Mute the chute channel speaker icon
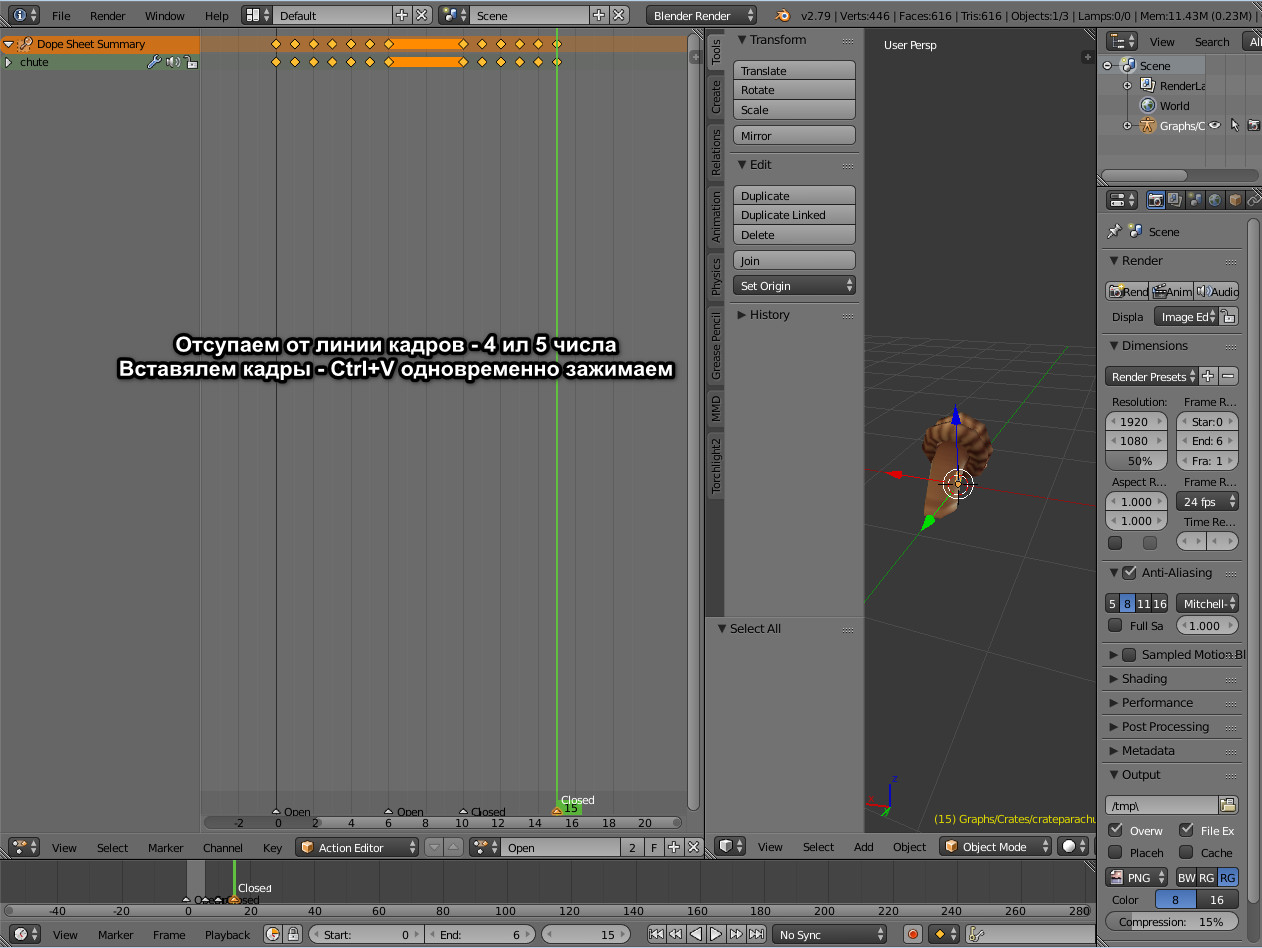This screenshot has width=1262, height=948. pos(172,62)
